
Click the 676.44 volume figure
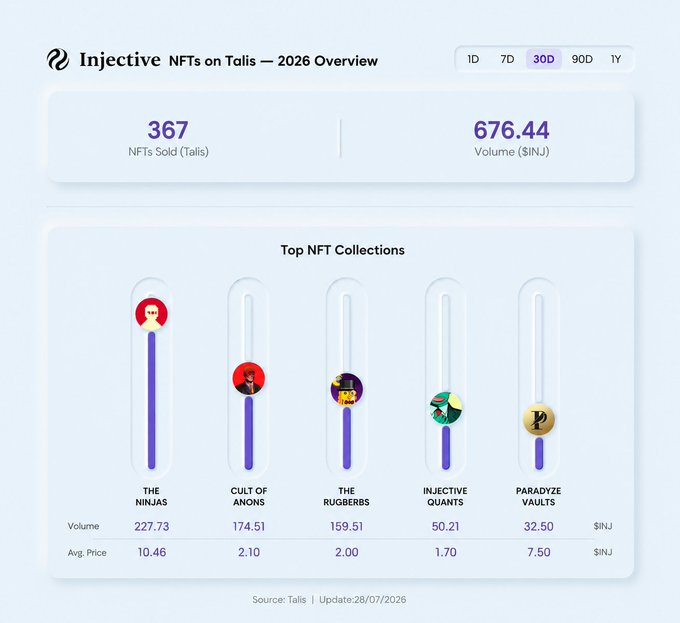511,130
